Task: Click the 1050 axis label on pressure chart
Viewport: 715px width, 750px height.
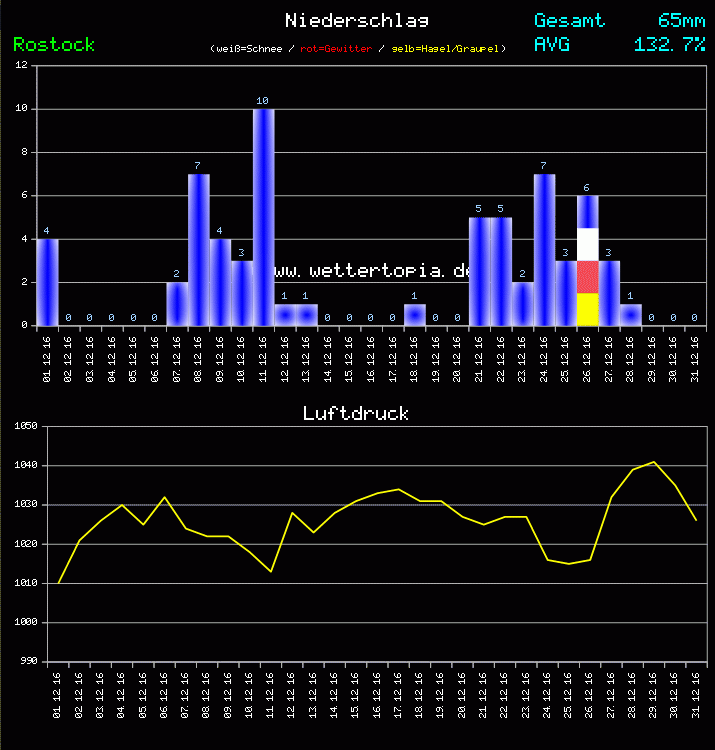Action: point(22,427)
